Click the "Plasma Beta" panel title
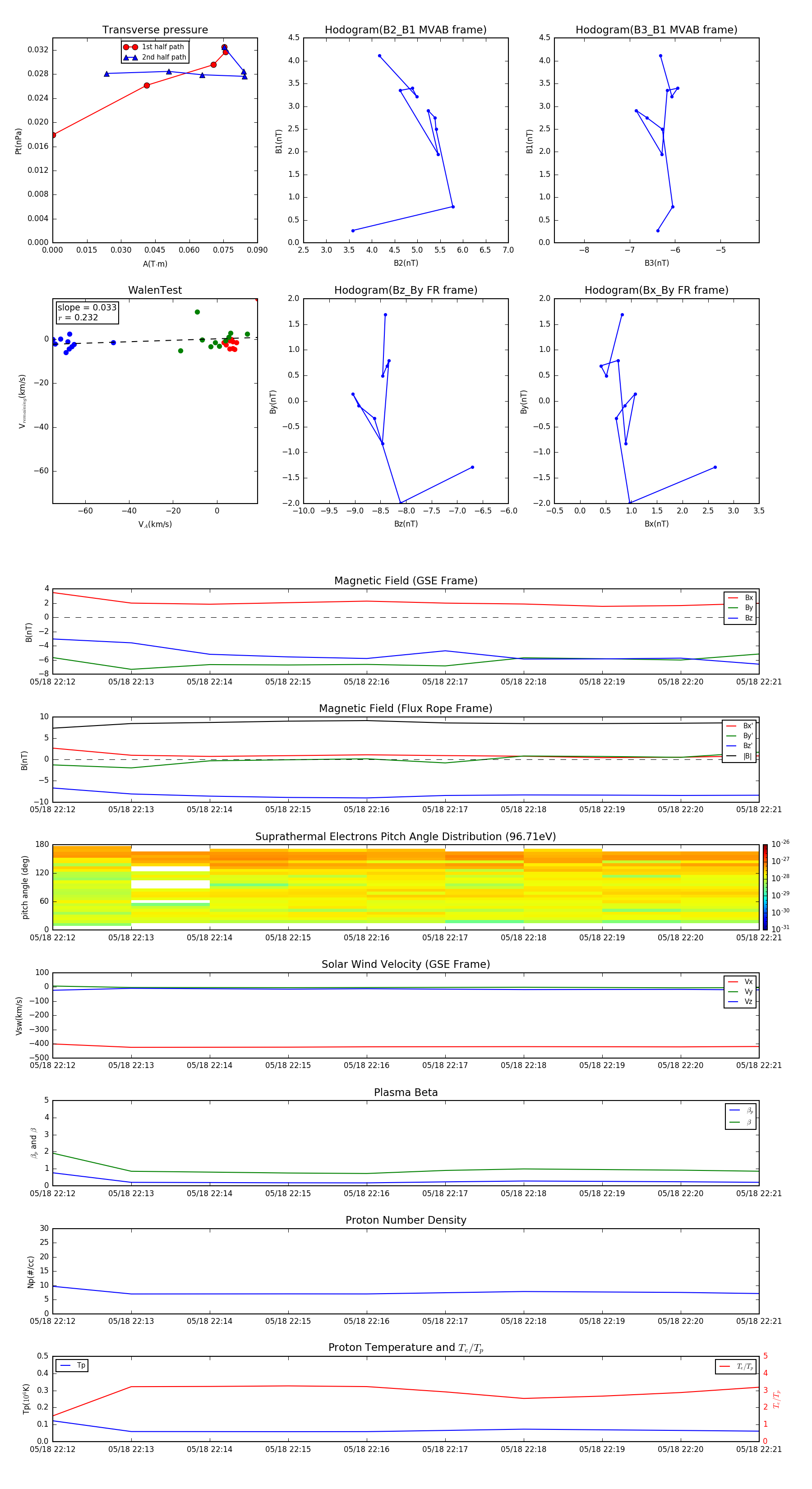 coord(406,1092)
